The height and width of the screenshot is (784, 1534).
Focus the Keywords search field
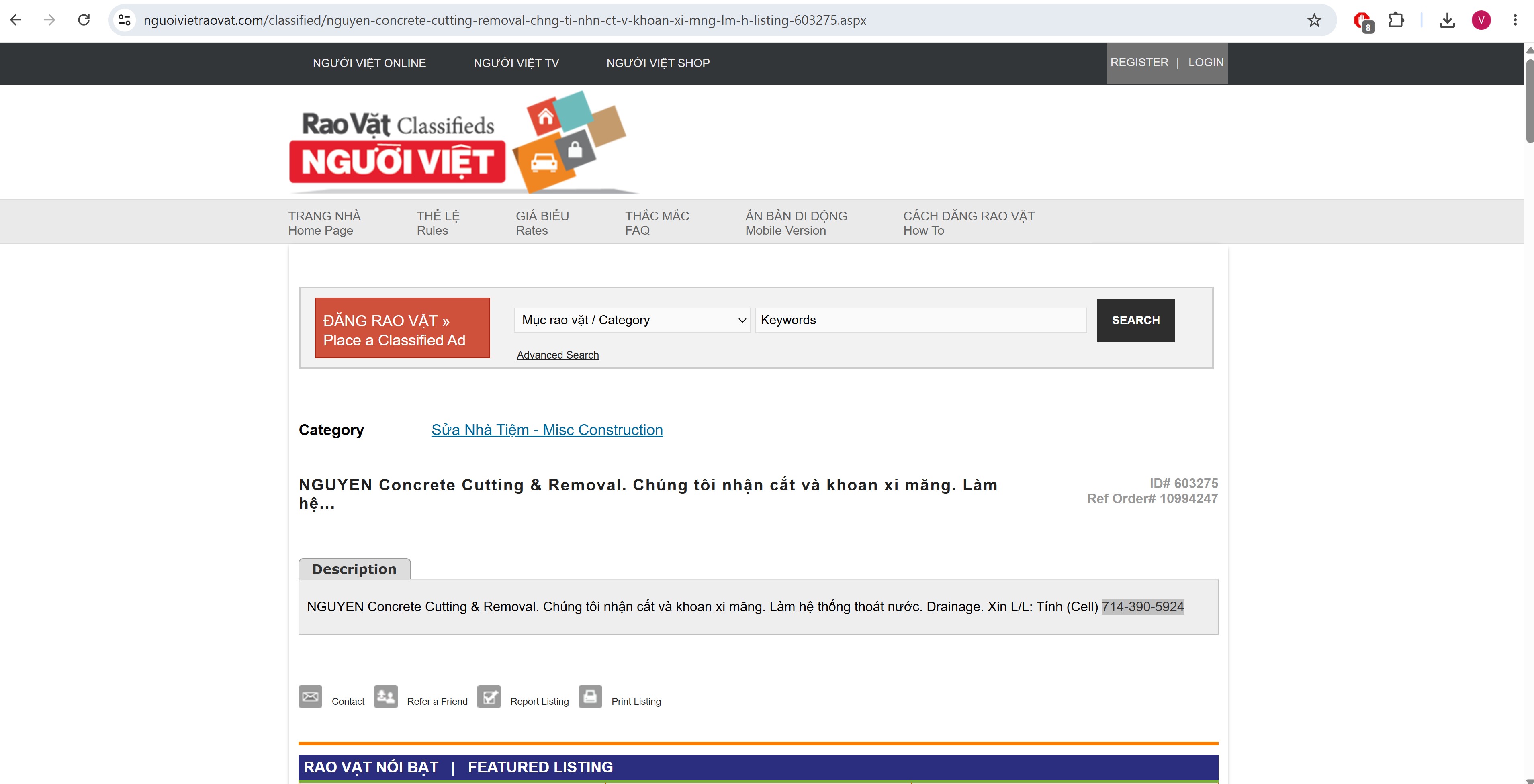920,320
